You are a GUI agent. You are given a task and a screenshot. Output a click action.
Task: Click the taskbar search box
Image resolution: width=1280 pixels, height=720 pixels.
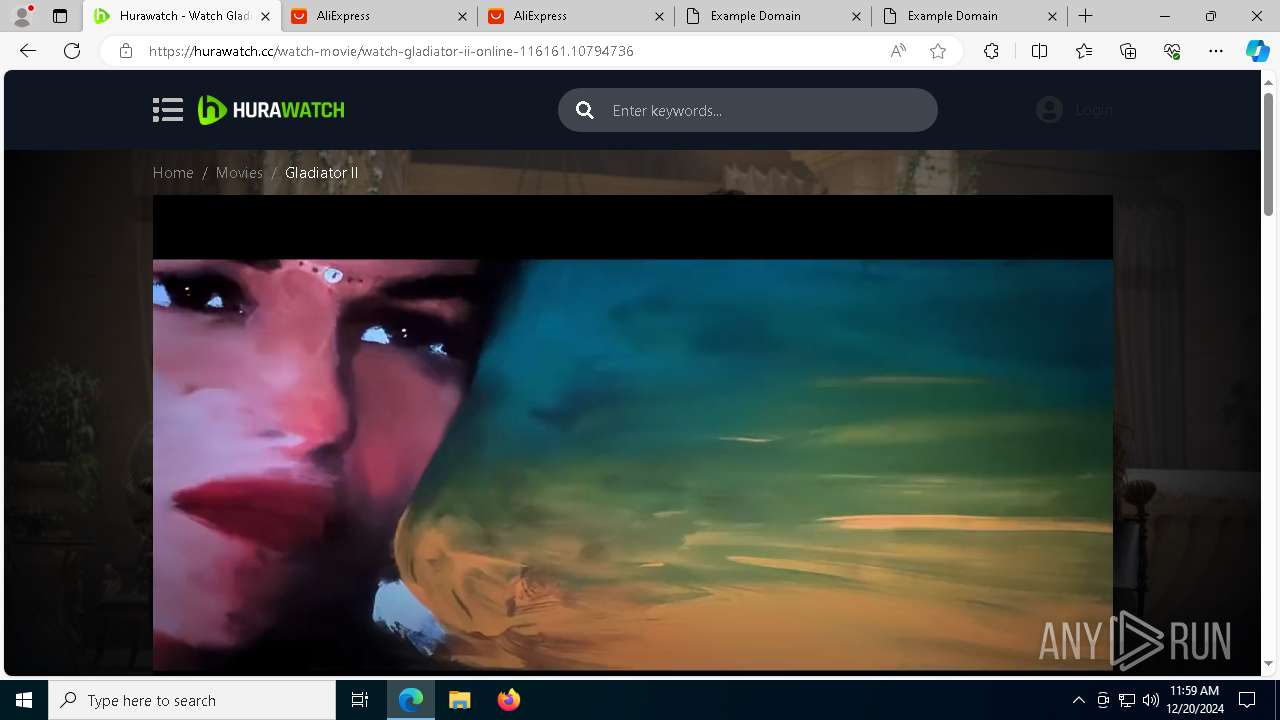click(x=192, y=700)
